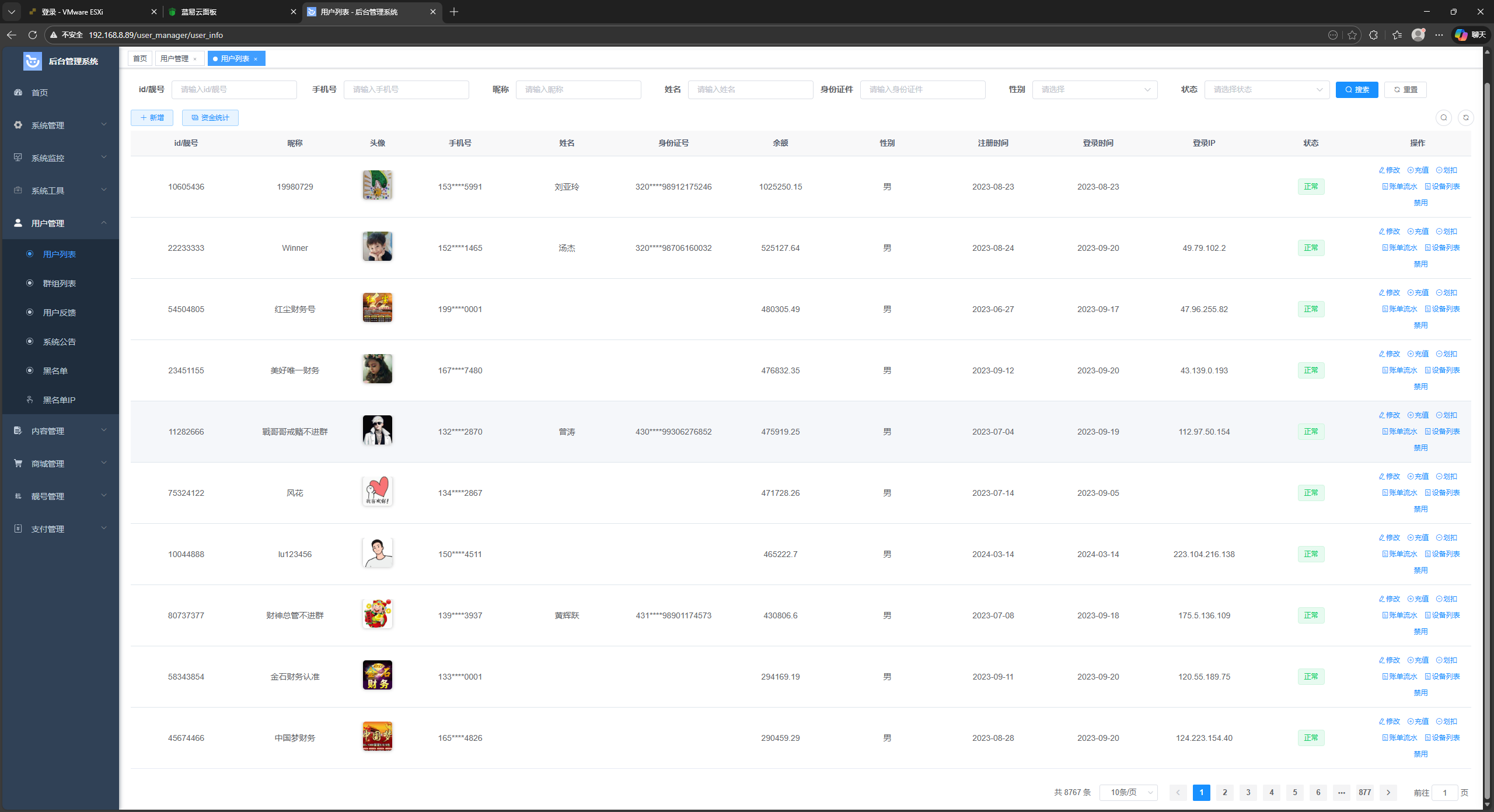The width and height of the screenshot is (1494, 812).
Task: Click the page vertical scrollbar
Action: click(x=1487, y=408)
